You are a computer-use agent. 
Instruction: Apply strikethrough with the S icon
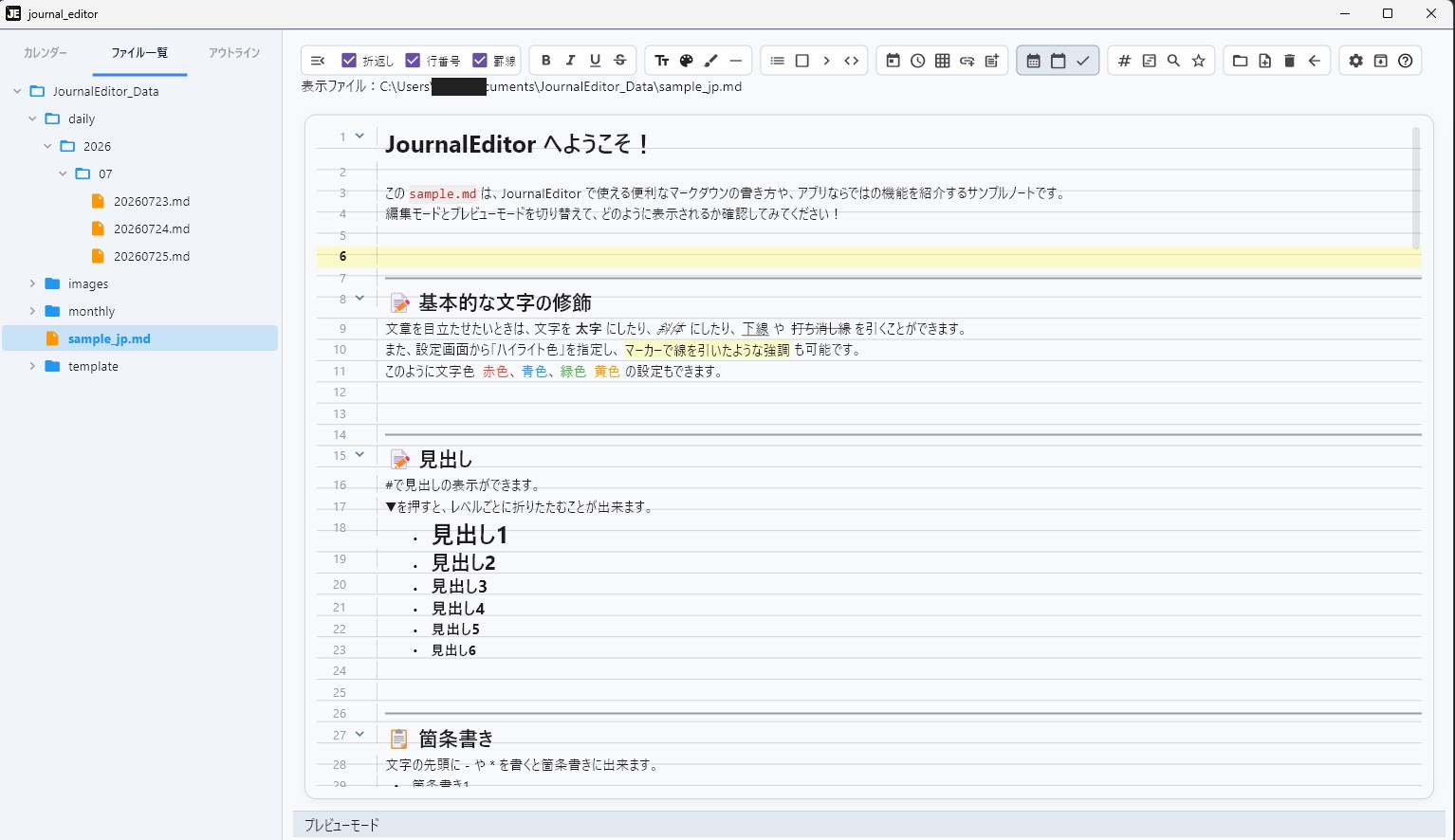(620, 61)
